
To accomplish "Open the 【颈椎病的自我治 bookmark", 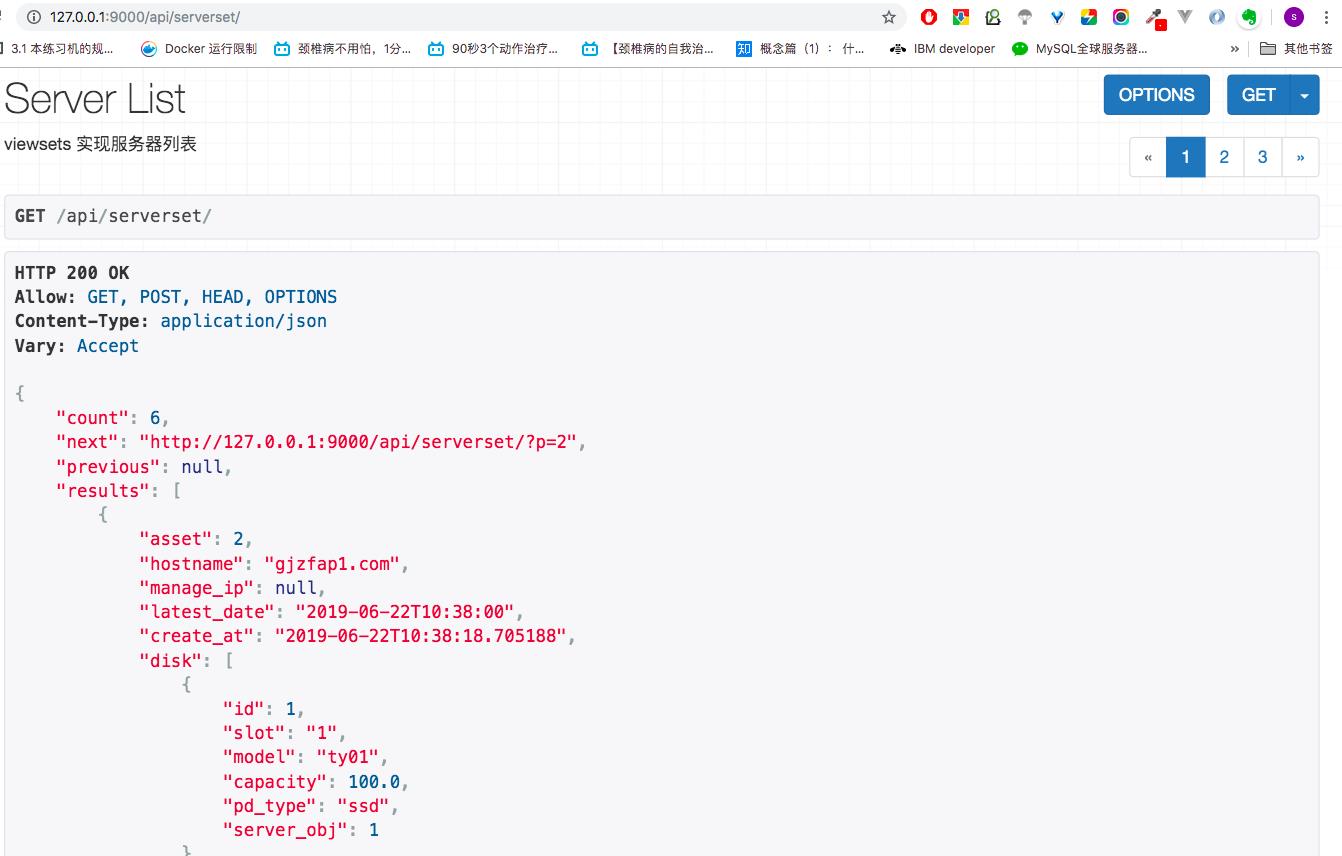I will [648, 48].
